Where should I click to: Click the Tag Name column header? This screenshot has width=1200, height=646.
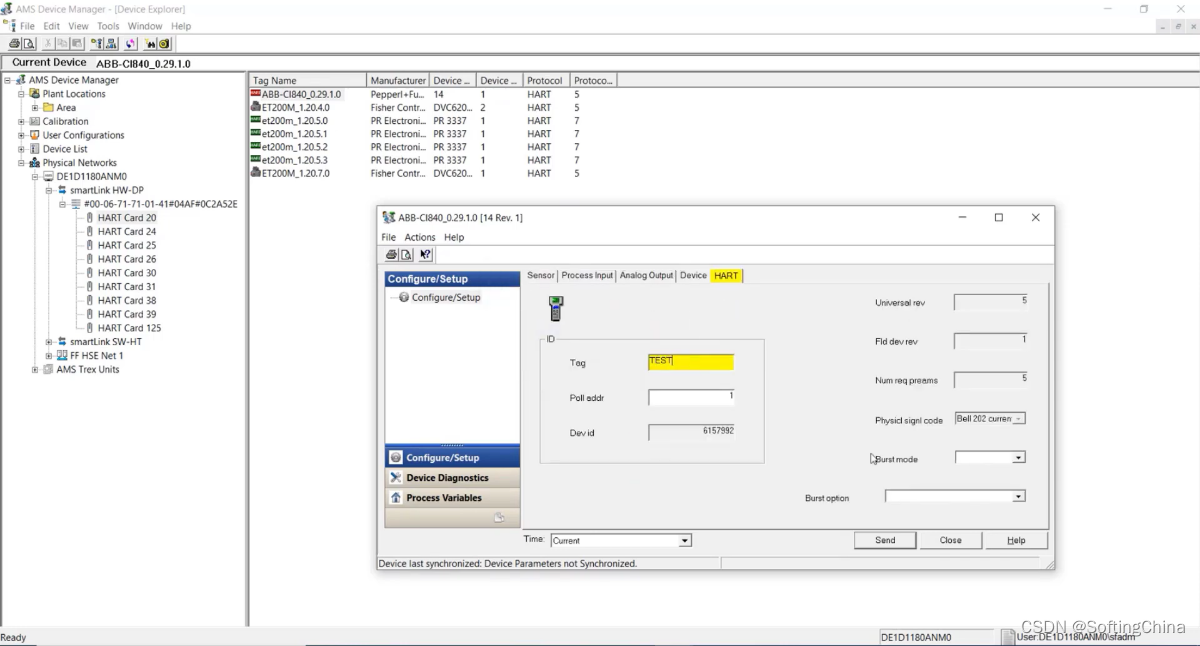tap(308, 80)
